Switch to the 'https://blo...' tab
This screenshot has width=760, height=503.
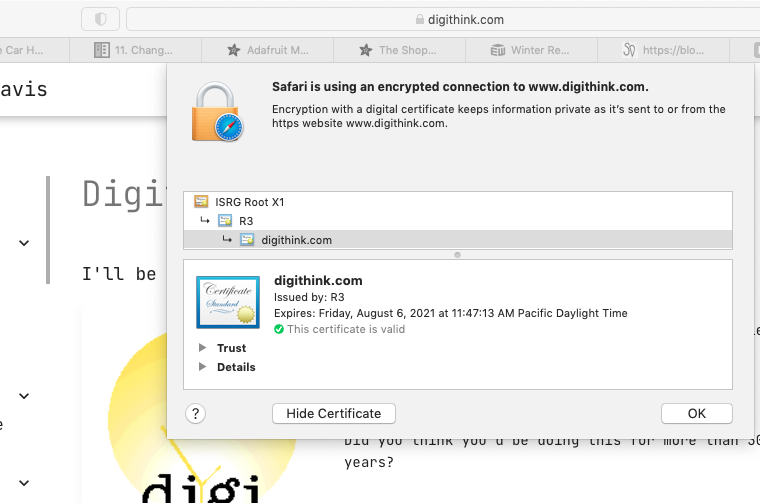coord(663,50)
